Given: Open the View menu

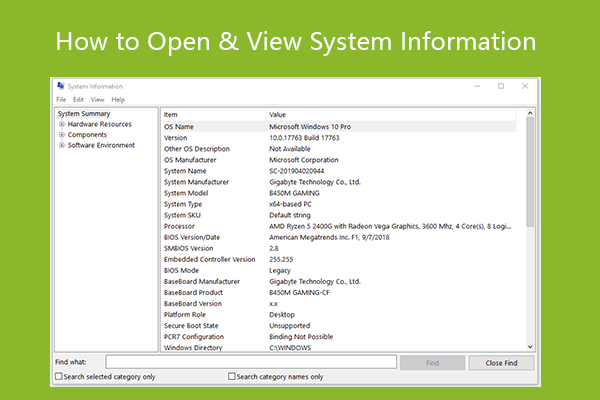Looking at the screenshot, I should pyautogui.click(x=97, y=100).
